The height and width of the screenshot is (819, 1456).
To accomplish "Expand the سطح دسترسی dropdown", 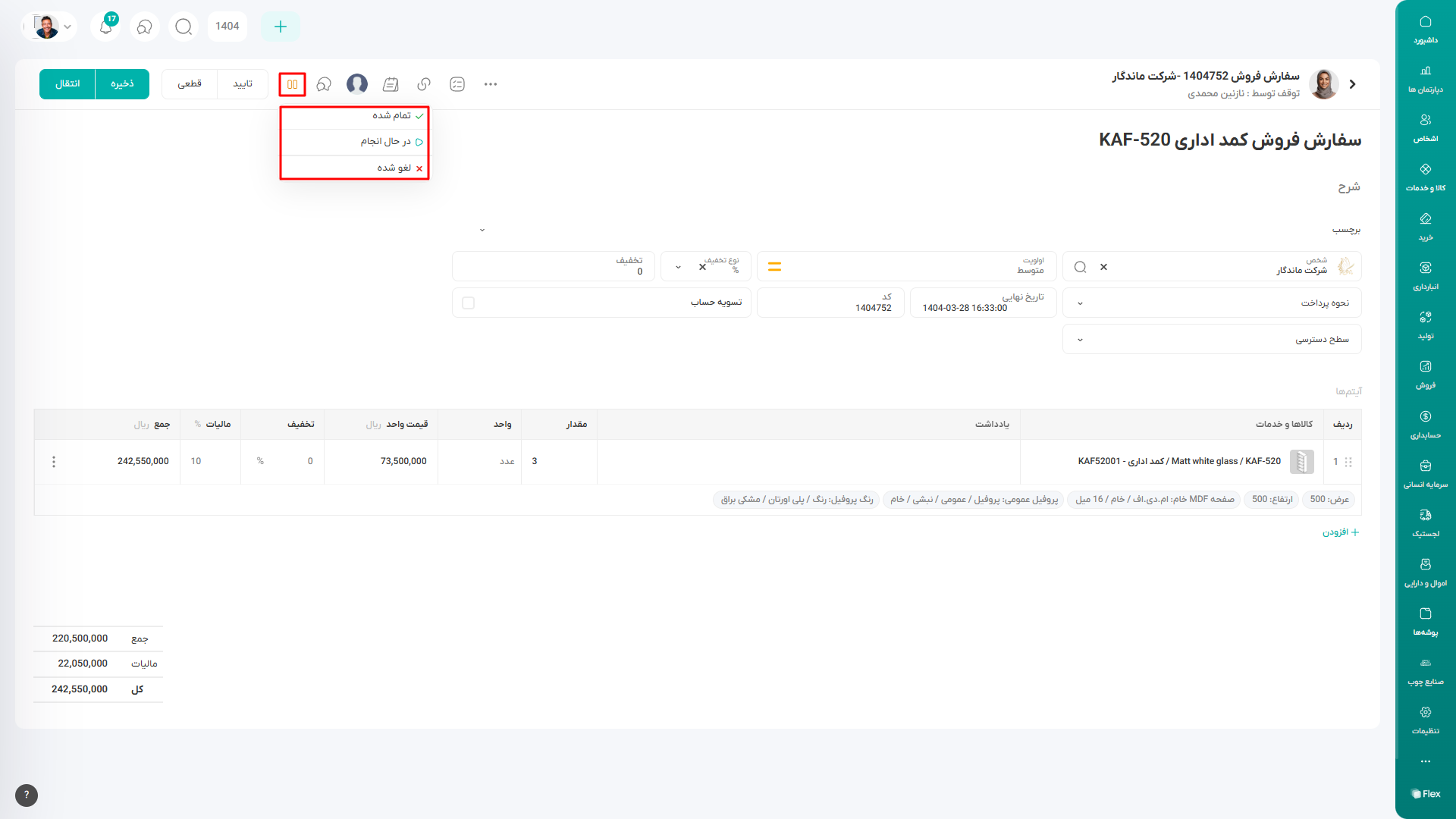I will pos(1080,340).
